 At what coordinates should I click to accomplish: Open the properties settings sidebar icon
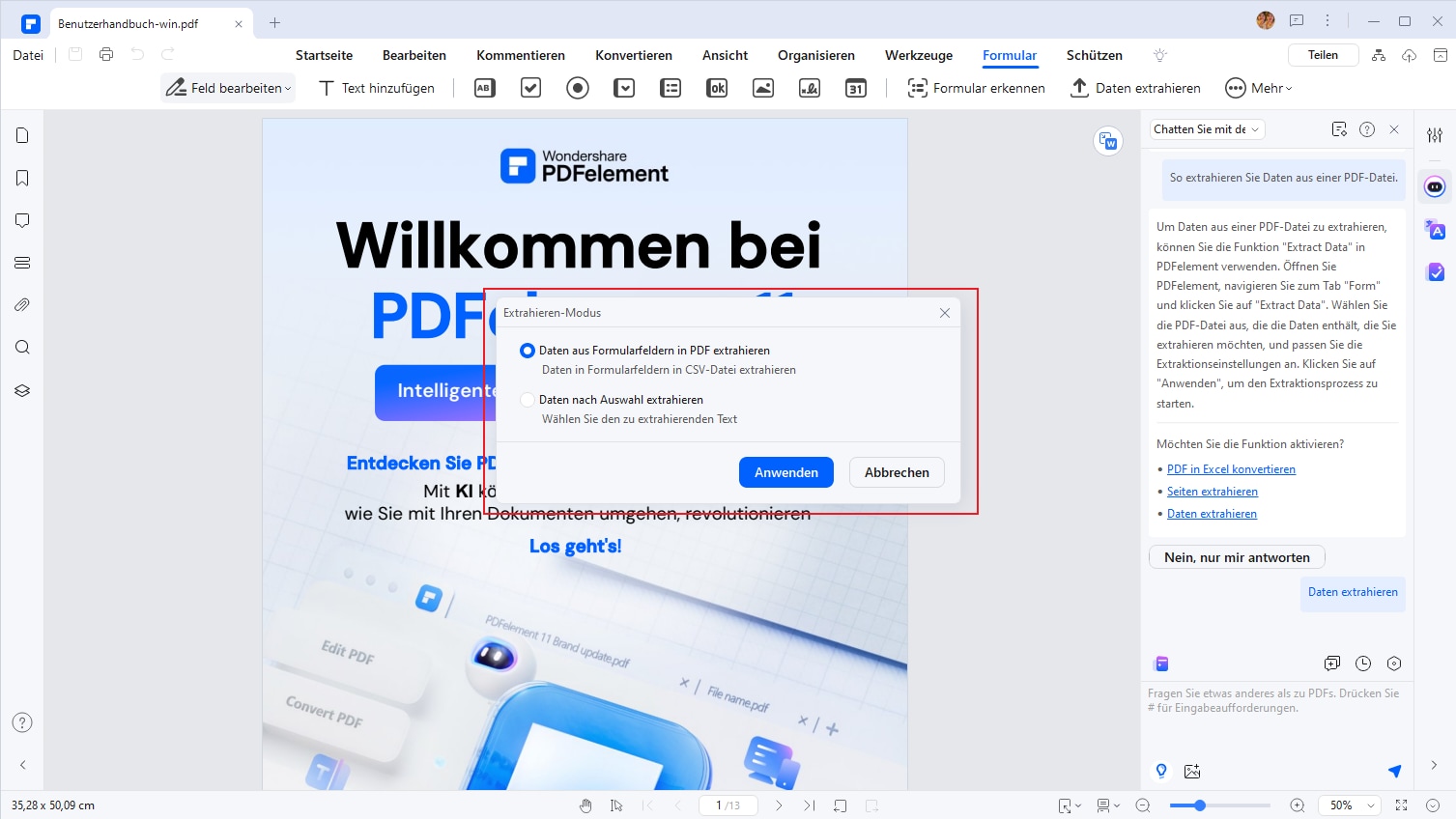point(1435,135)
